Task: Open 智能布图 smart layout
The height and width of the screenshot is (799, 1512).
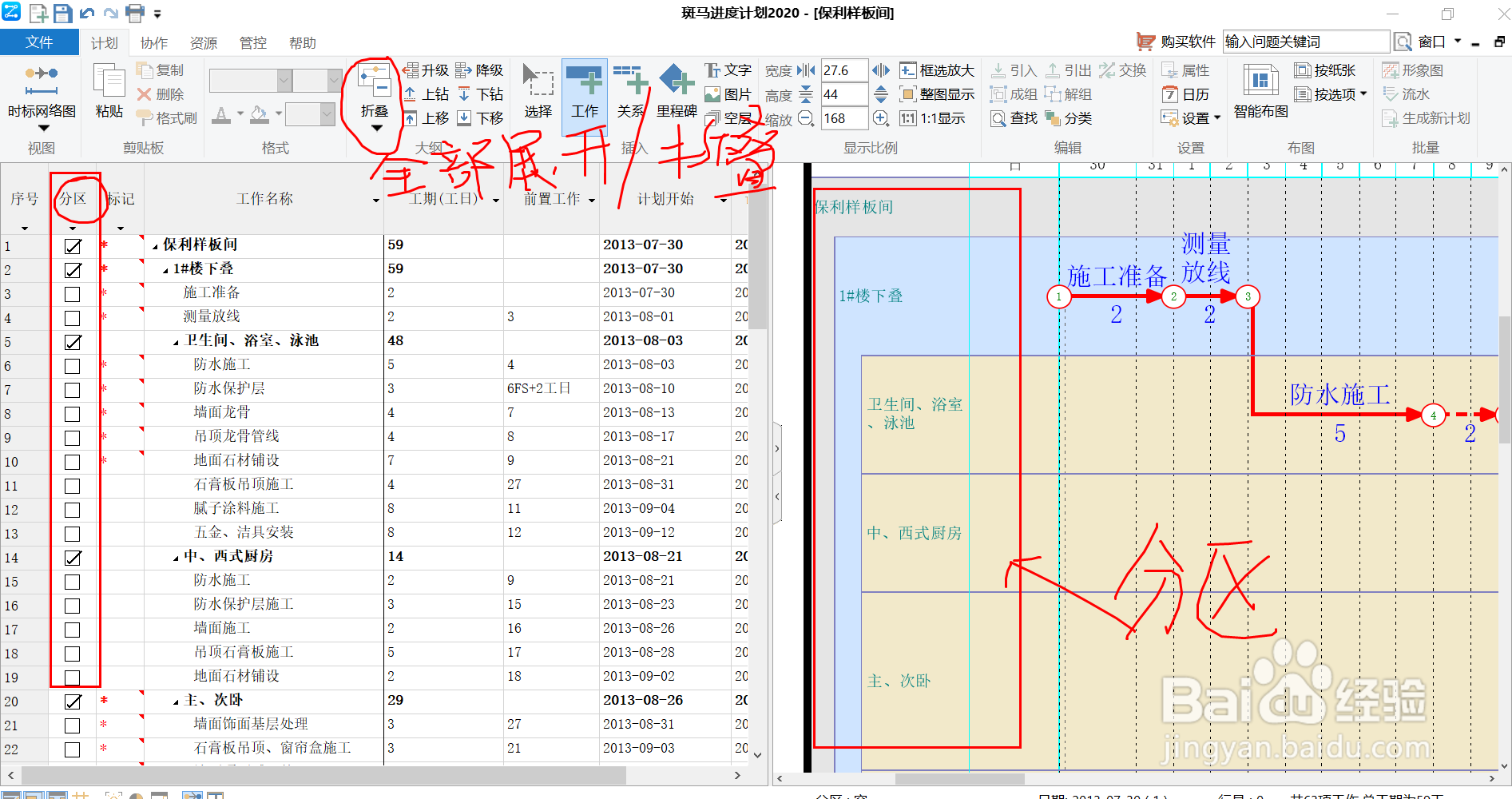Action: (x=1260, y=91)
